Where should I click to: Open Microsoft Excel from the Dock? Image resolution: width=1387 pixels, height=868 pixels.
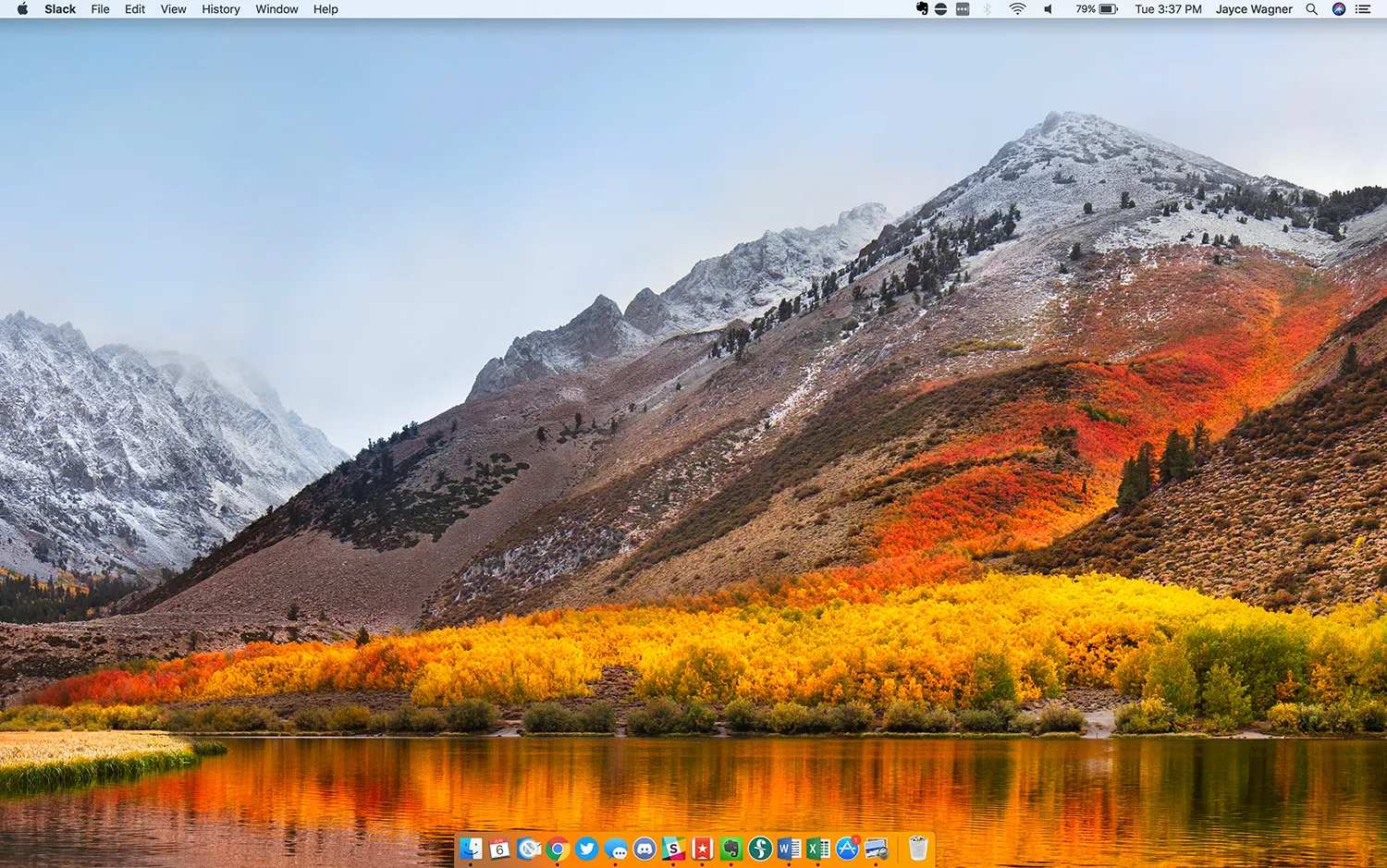[816, 849]
